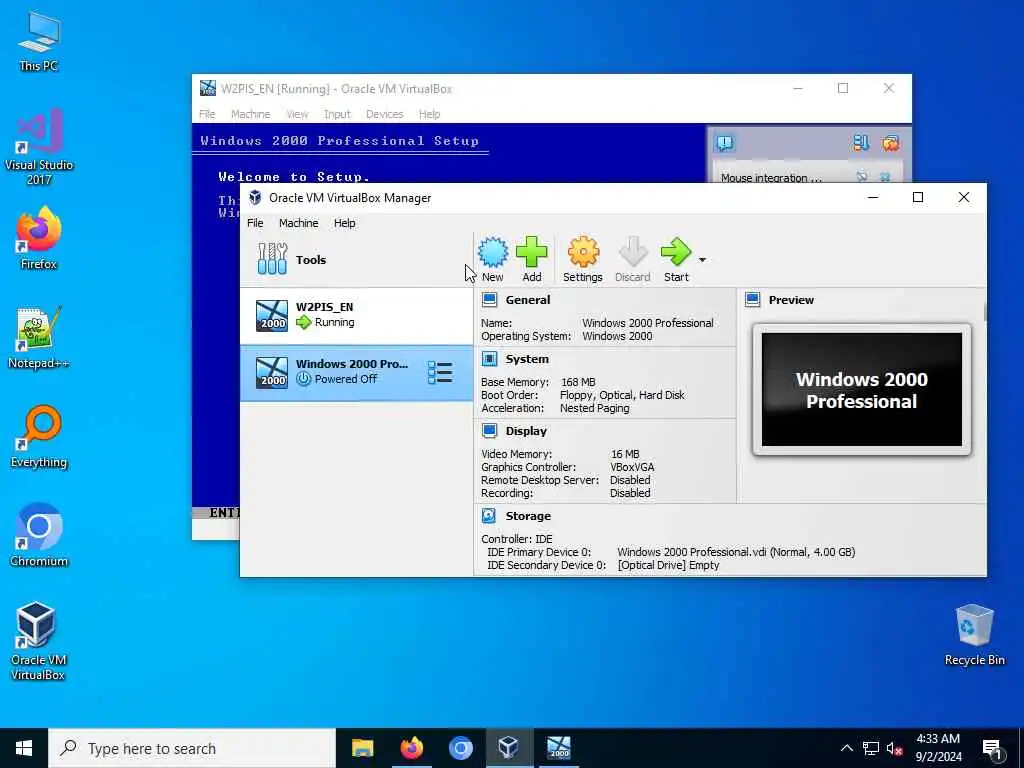
Task: Open Oracle VM VirtualBox desktop shortcut
Action: click(x=39, y=641)
